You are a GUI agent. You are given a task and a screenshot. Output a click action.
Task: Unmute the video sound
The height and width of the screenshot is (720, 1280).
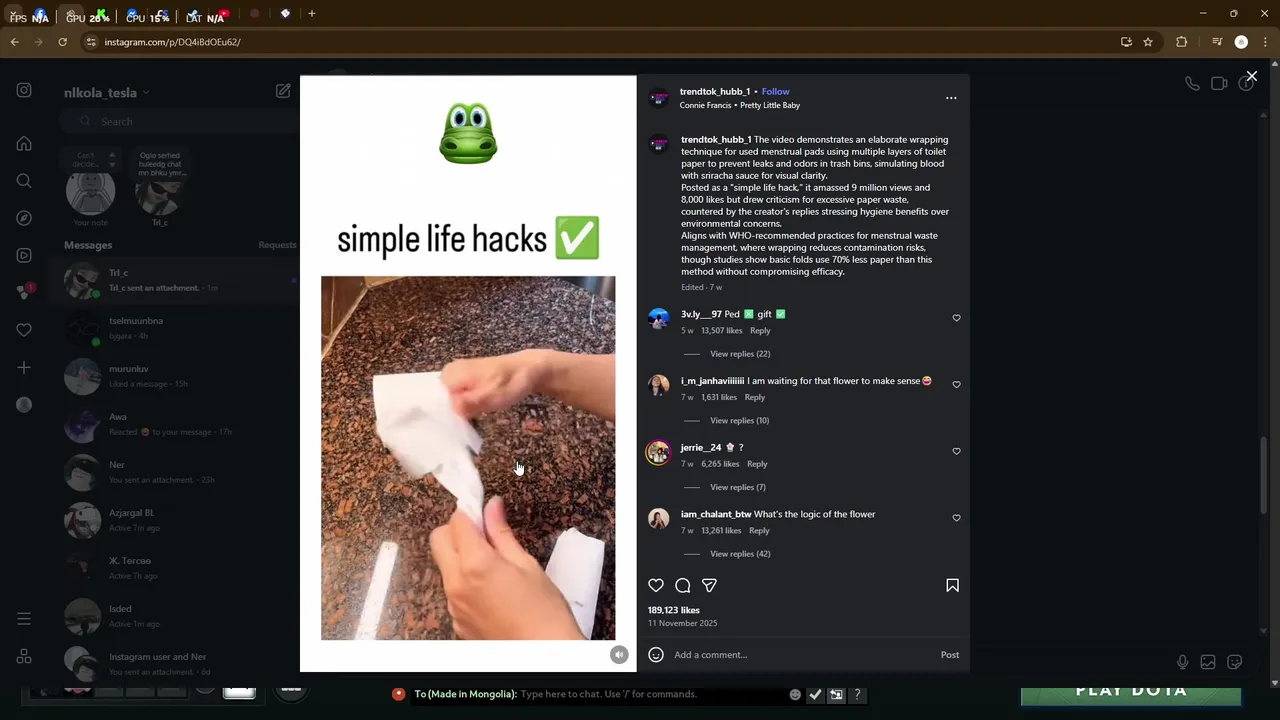[619, 655]
